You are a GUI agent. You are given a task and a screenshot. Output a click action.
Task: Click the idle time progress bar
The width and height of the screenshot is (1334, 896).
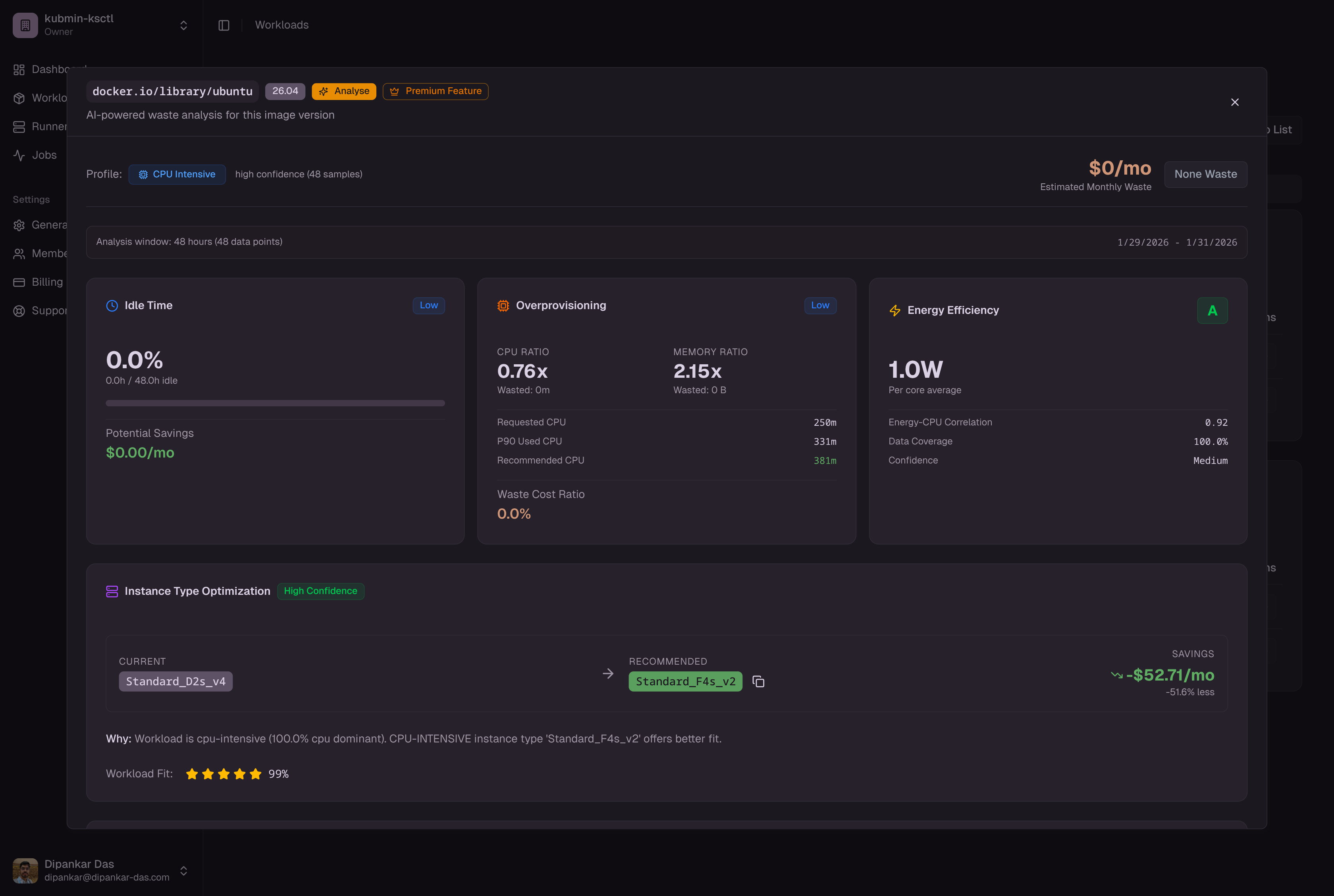tap(275, 403)
